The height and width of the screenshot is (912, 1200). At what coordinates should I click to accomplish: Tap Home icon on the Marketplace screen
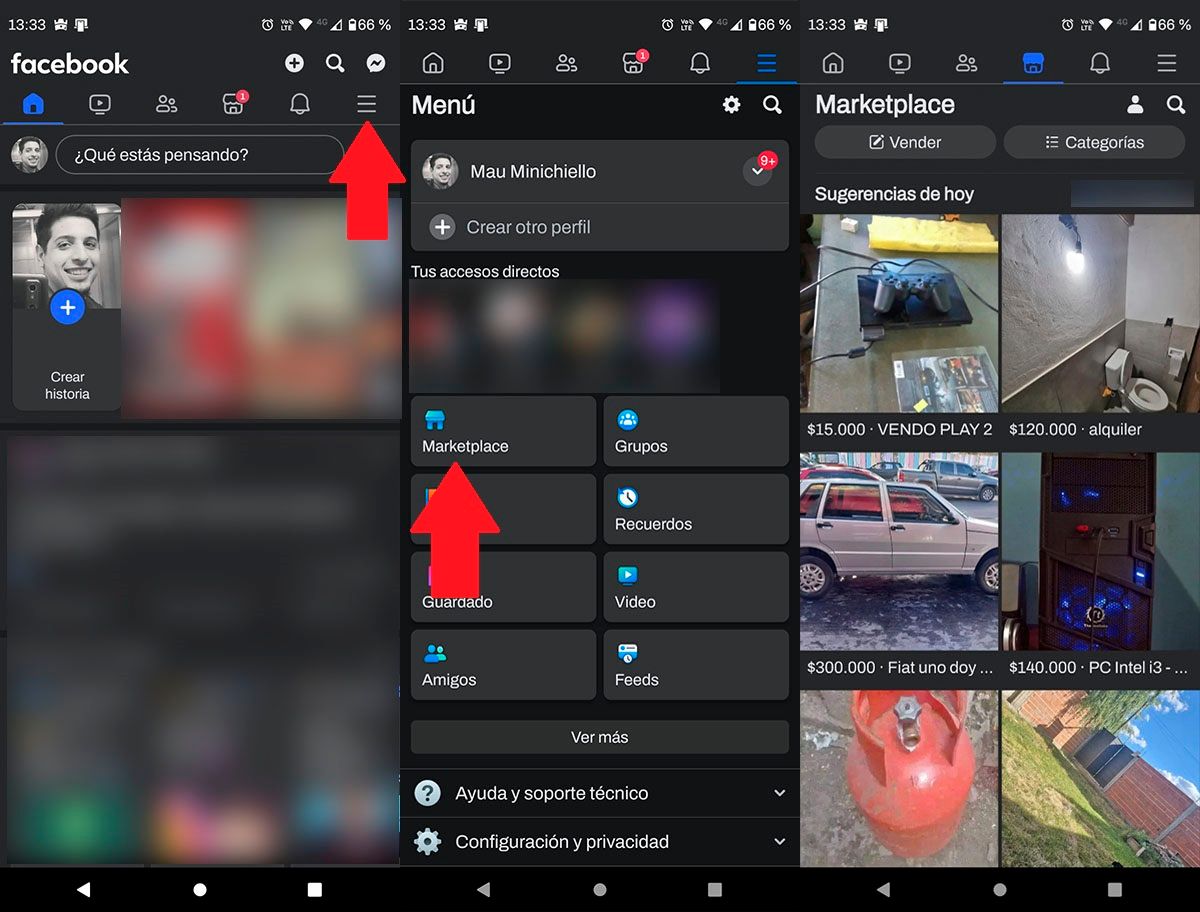tap(833, 63)
